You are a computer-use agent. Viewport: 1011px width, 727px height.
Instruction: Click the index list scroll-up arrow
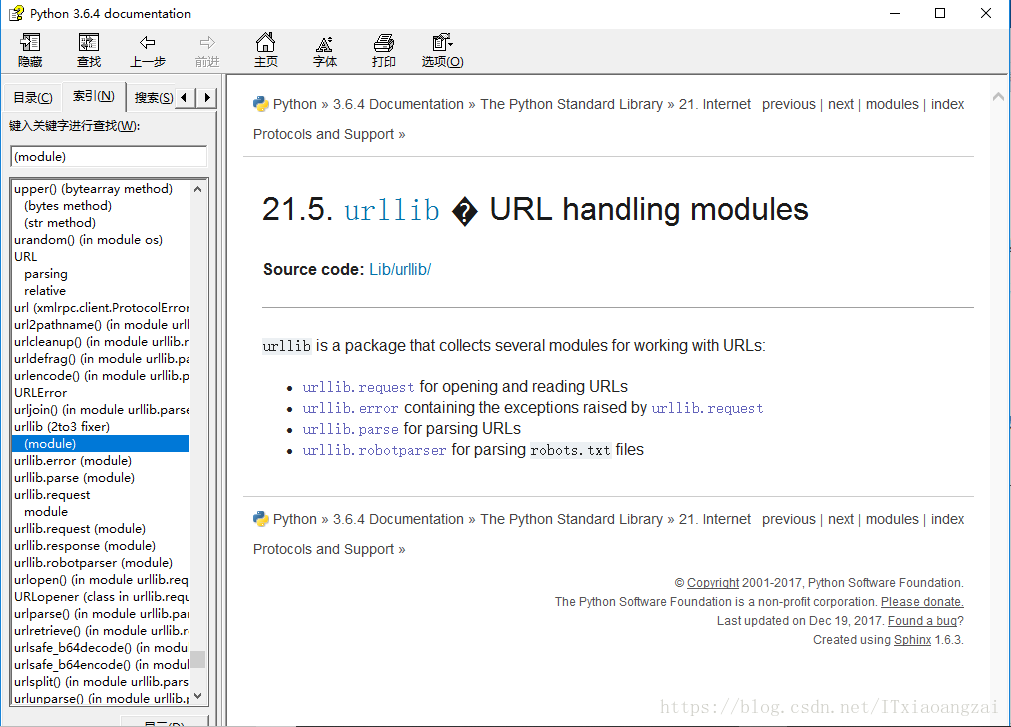pos(197,189)
